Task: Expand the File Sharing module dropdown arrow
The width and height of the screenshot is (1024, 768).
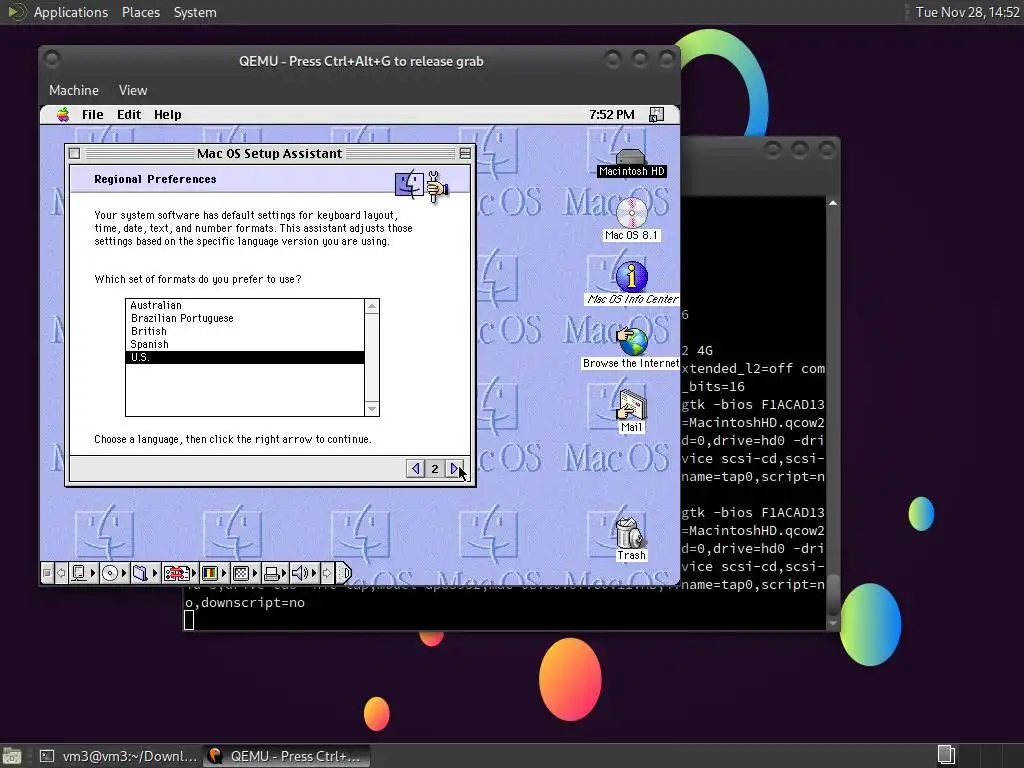Action: [x=155, y=573]
